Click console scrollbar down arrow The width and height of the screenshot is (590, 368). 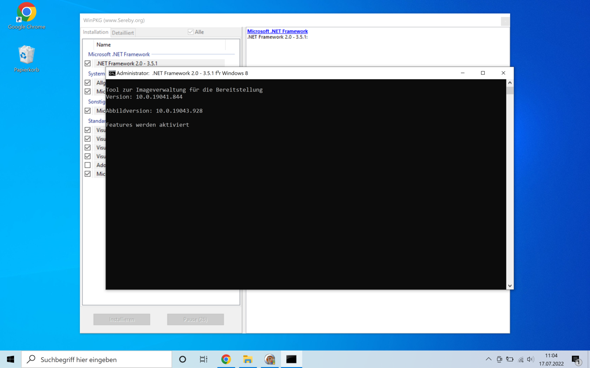pyautogui.click(x=510, y=286)
